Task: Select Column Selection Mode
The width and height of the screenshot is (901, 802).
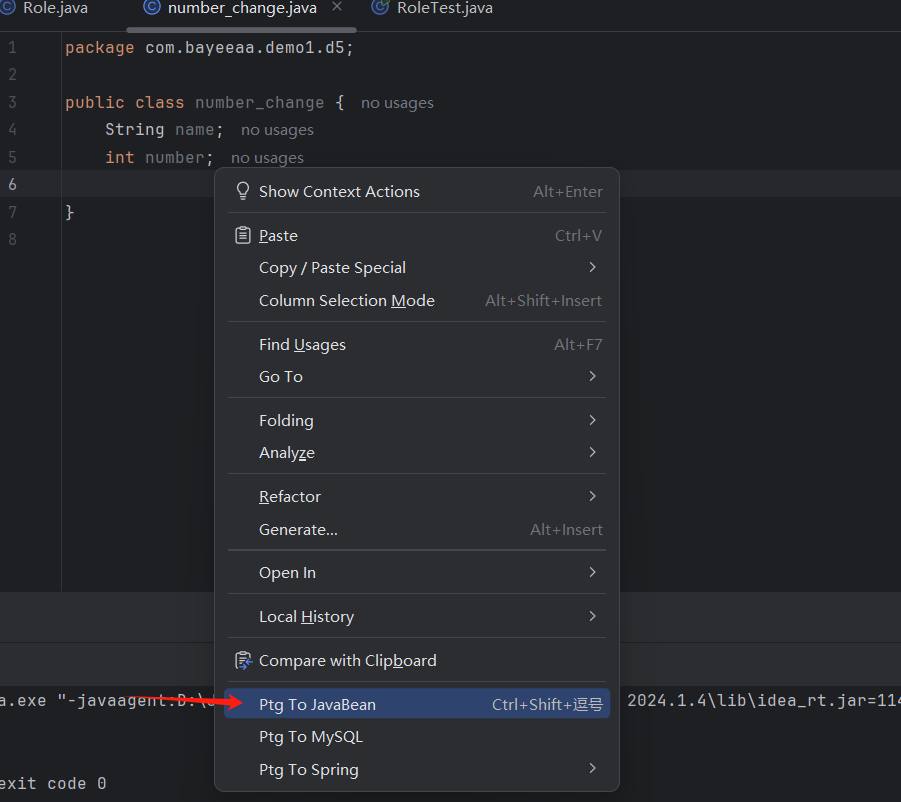Action: 346,301
